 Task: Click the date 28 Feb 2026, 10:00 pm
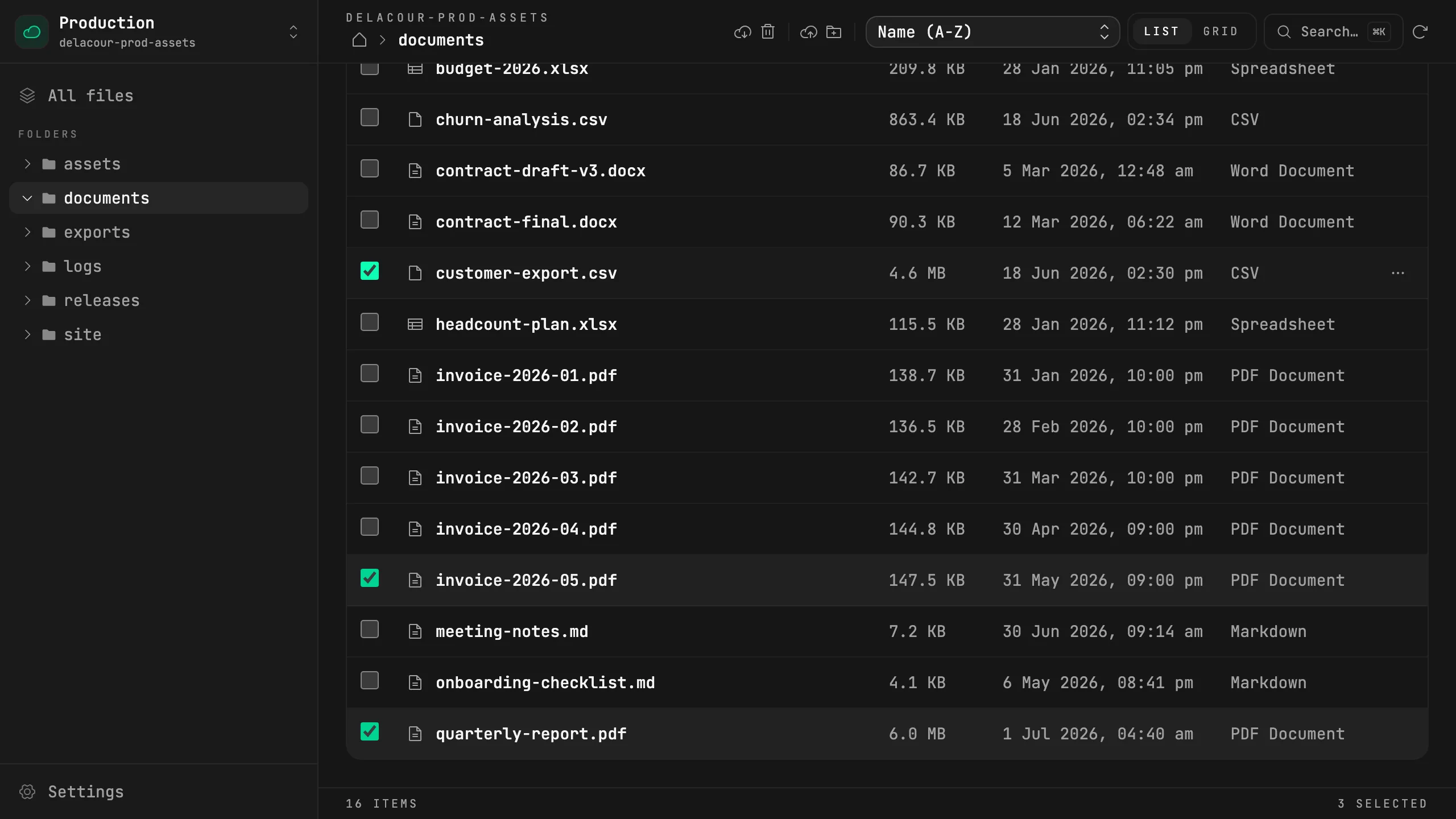1102,427
